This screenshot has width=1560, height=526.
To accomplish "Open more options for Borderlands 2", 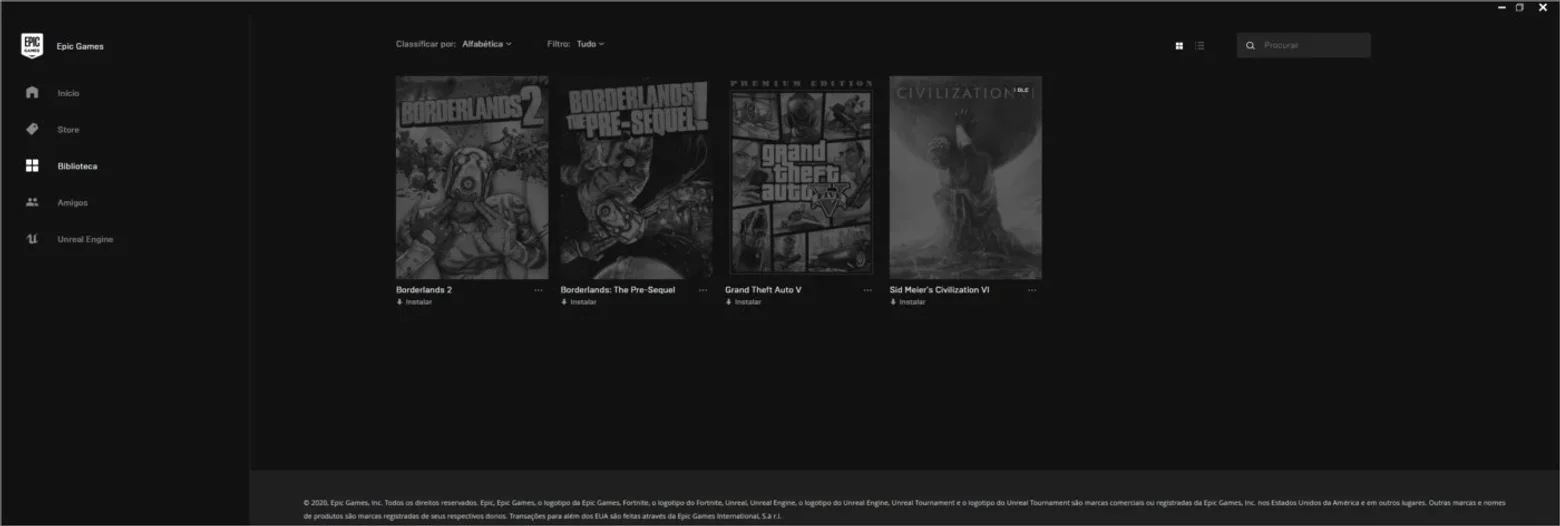I will (539, 290).
